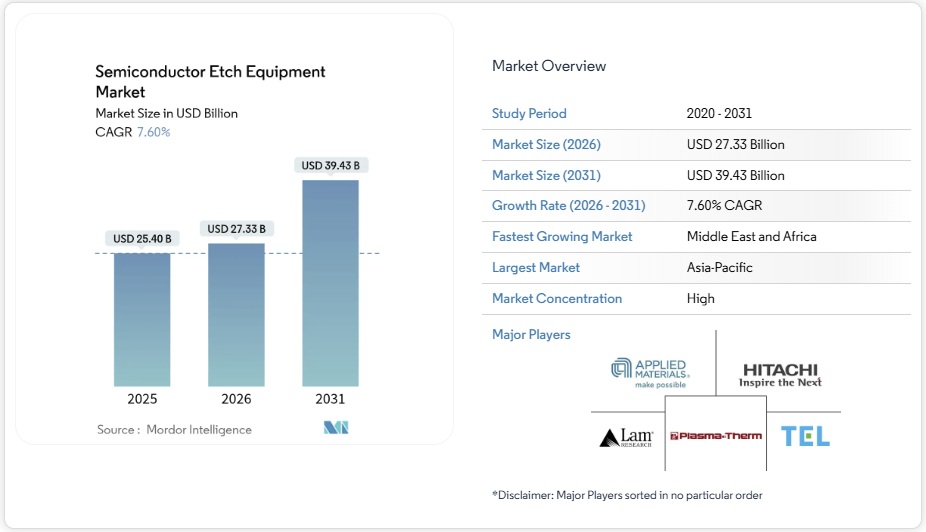The image size is (926, 532).
Task: Click the Fastest Growing Market label
Action: [562, 237]
